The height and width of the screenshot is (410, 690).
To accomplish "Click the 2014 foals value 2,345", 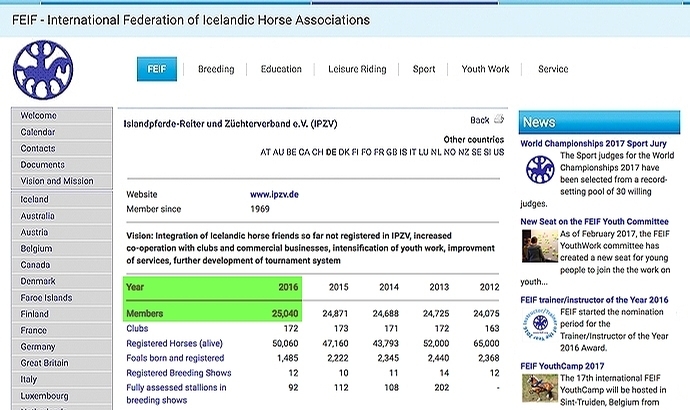I will tap(388, 358).
